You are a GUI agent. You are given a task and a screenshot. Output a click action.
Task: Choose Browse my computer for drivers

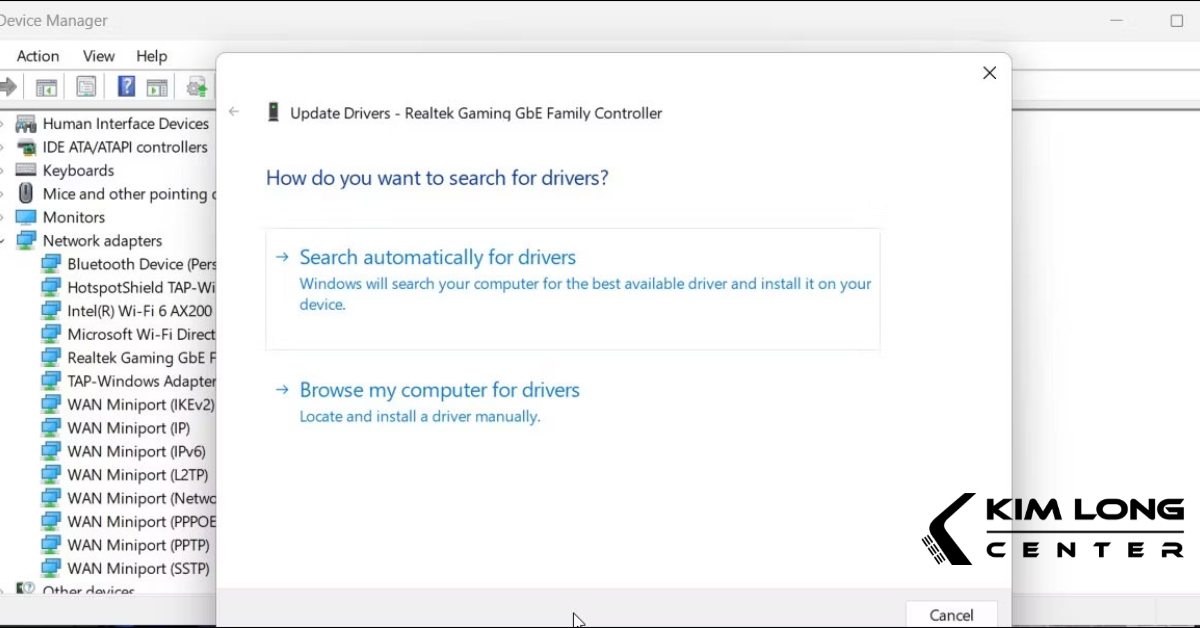440,390
